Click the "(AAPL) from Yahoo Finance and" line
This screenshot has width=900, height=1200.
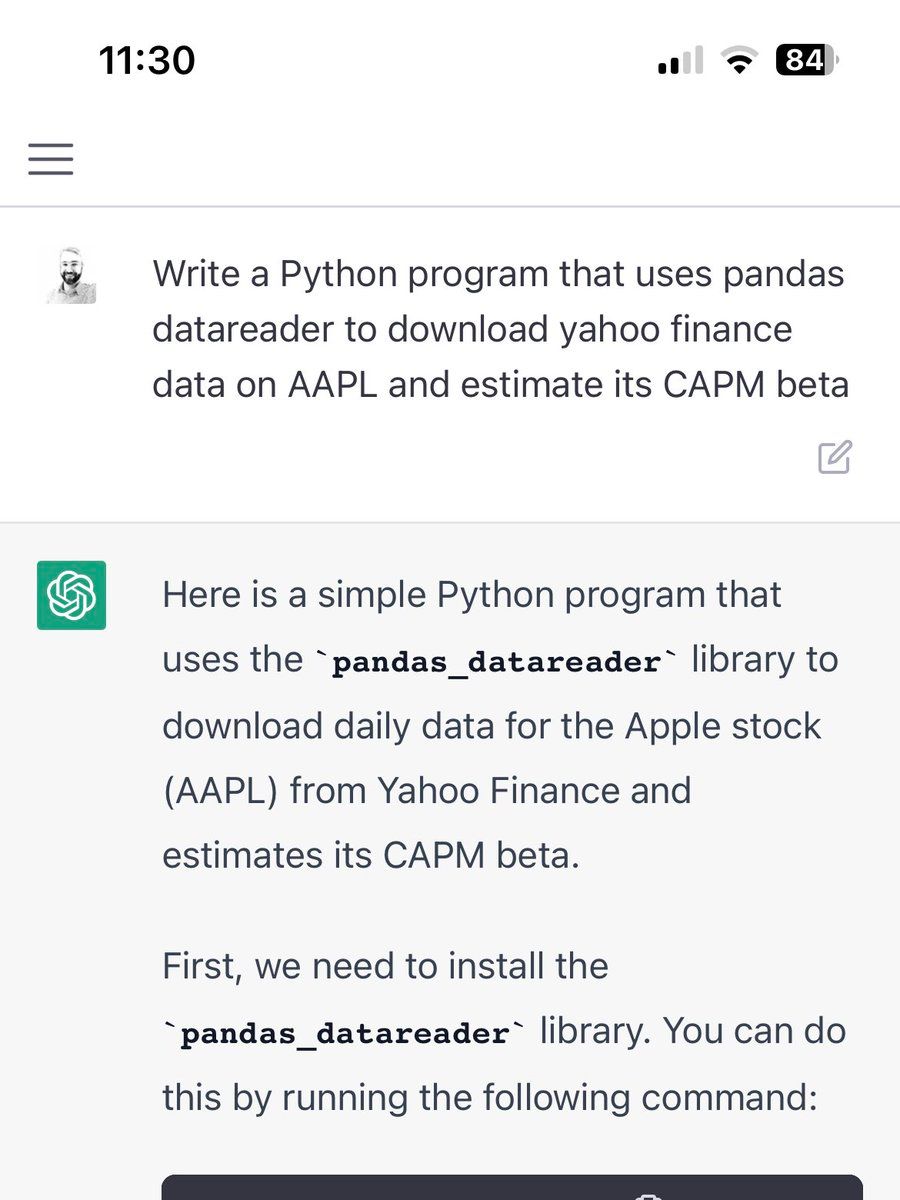coord(426,791)
